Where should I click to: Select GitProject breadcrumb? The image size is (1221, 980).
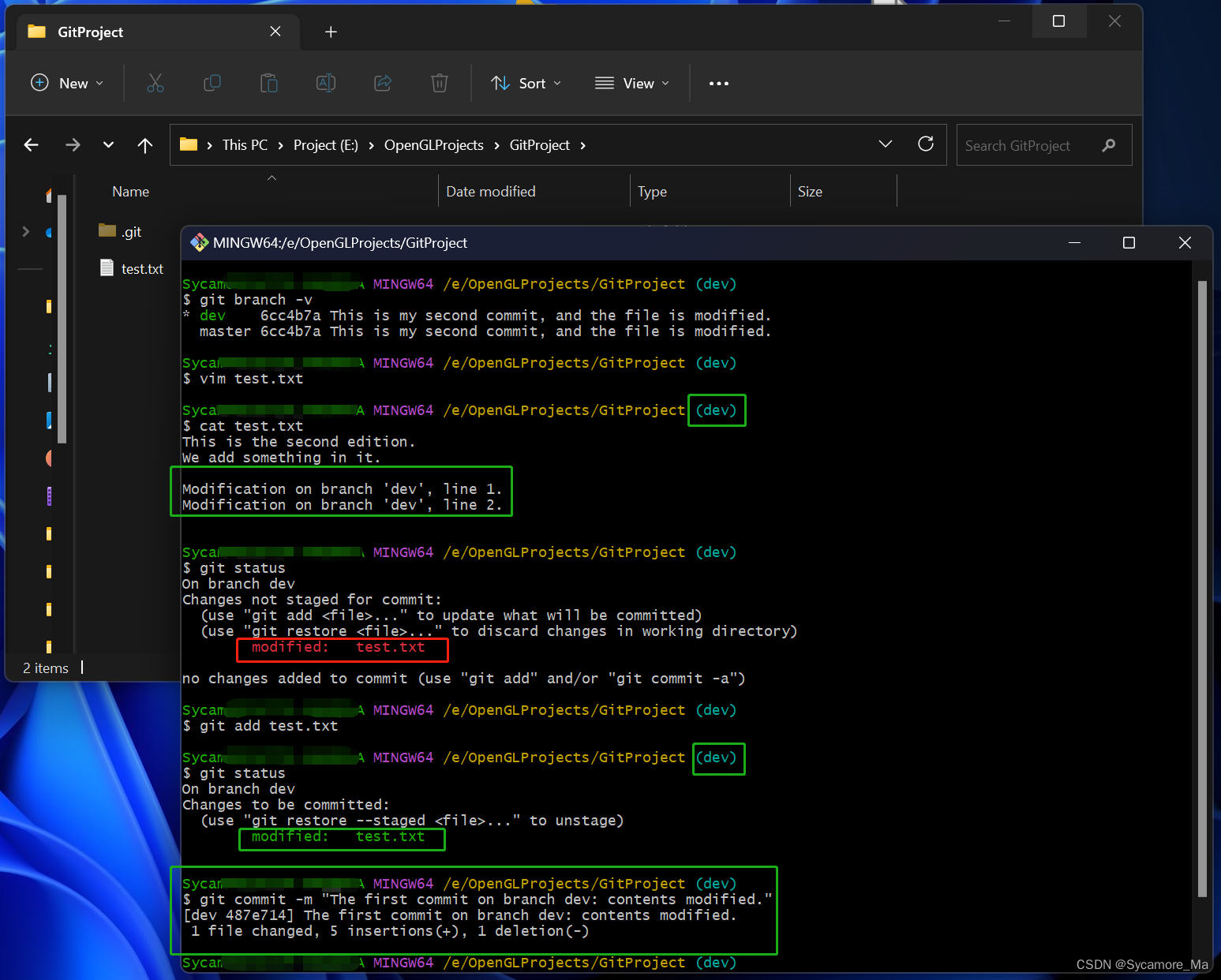(x=540, y=145)
